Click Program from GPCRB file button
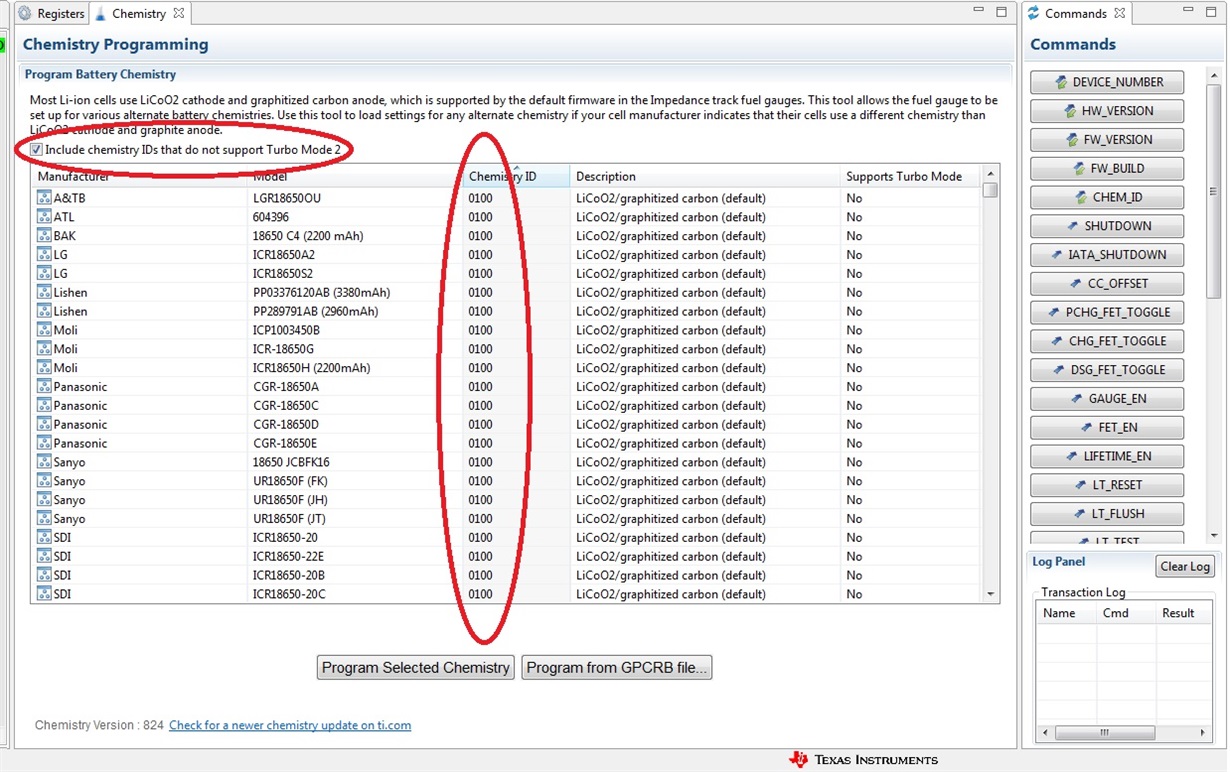 [617, 667]
